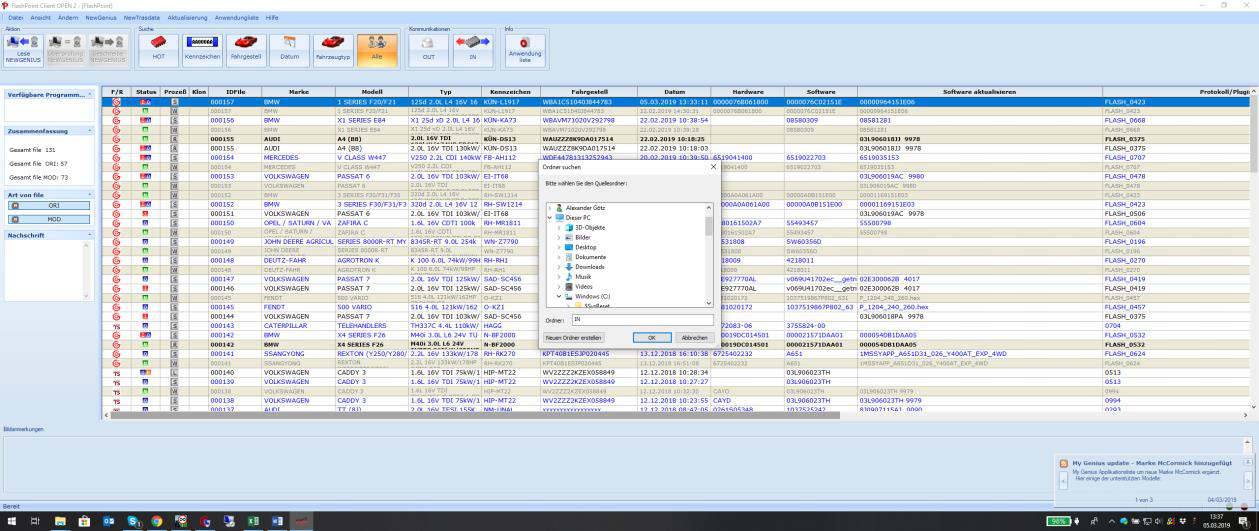Click the Marke column header
The width and height of the screenshot is (1259, 531).
click(x=298, y=91)
